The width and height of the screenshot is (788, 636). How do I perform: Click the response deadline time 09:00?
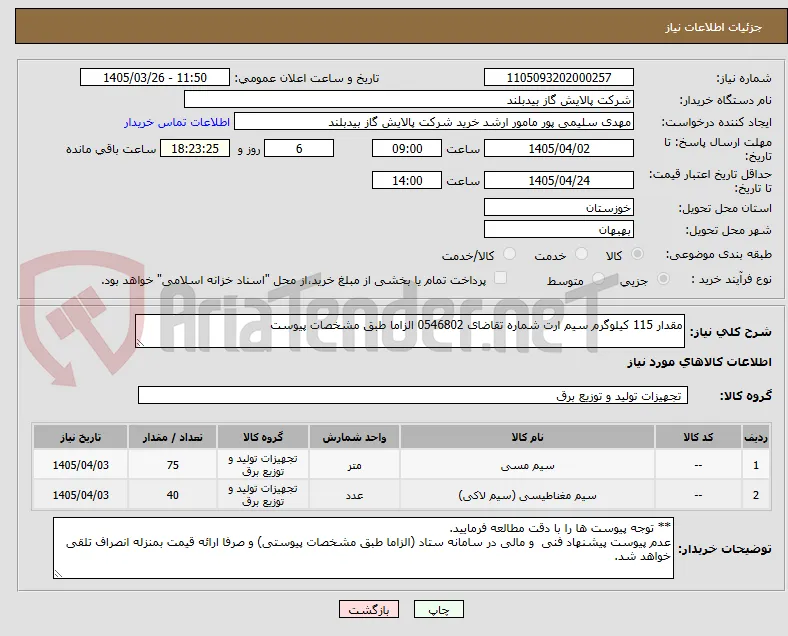407,148
